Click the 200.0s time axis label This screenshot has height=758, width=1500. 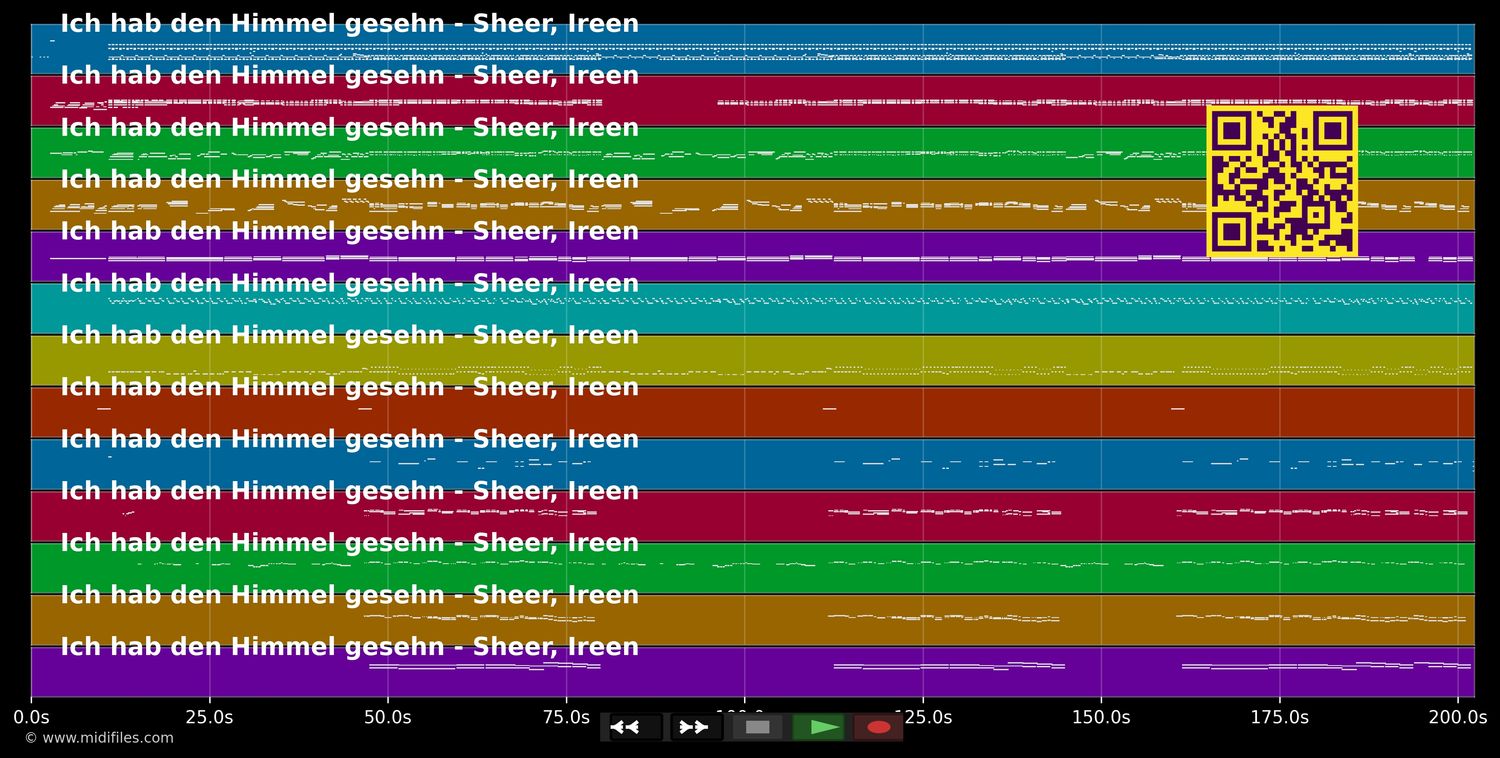click(x=1458, y=717)
